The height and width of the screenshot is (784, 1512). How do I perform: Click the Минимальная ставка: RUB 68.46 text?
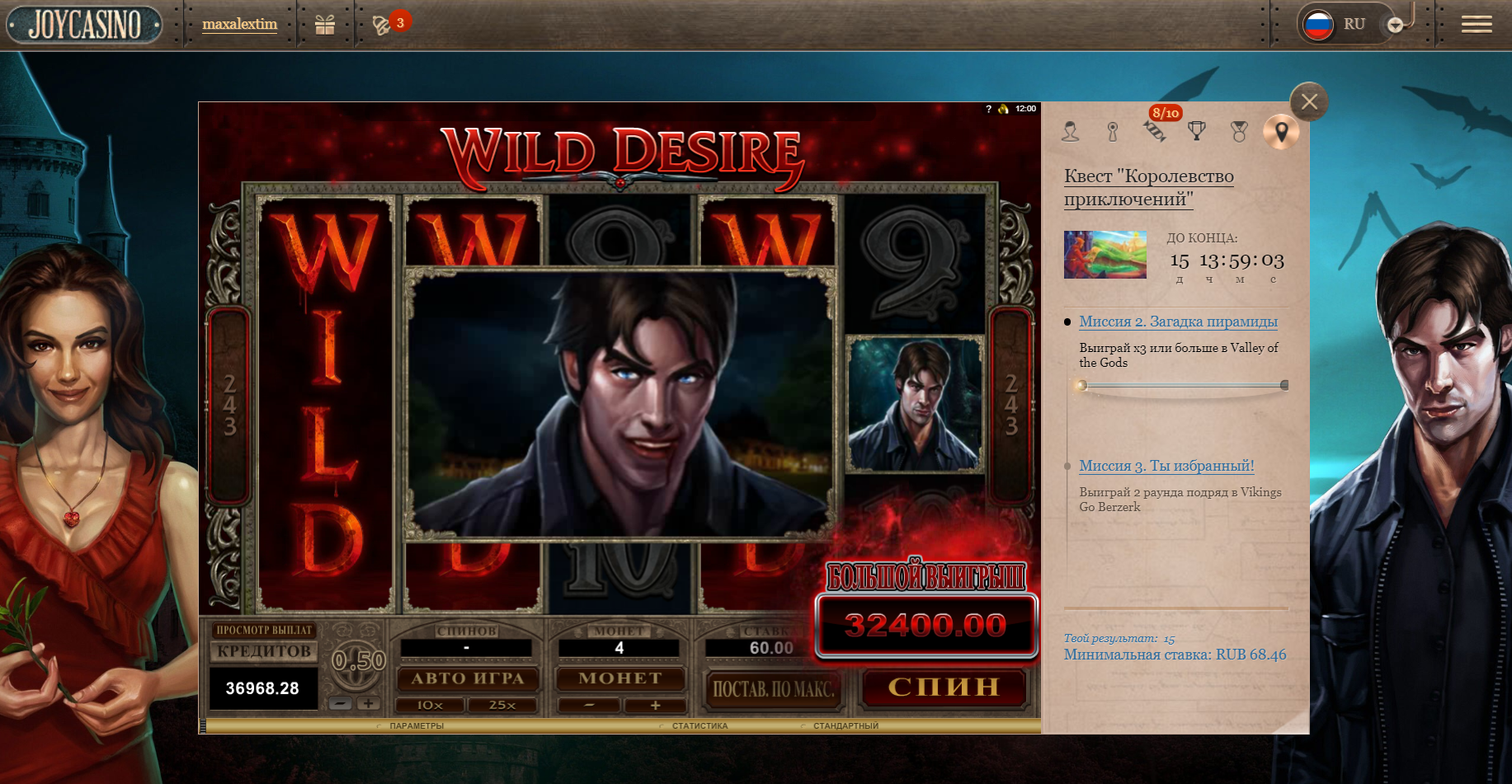pos(1175,655)
